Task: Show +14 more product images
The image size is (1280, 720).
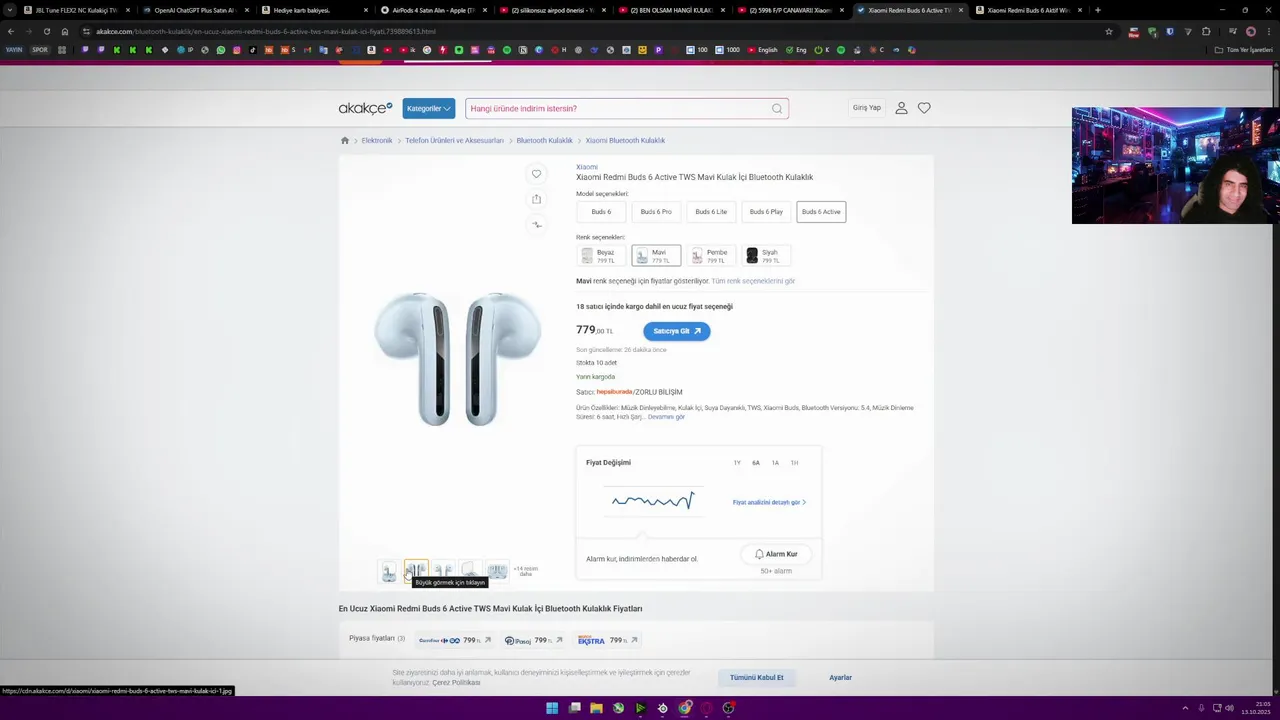Action: [x=525, y=571]
